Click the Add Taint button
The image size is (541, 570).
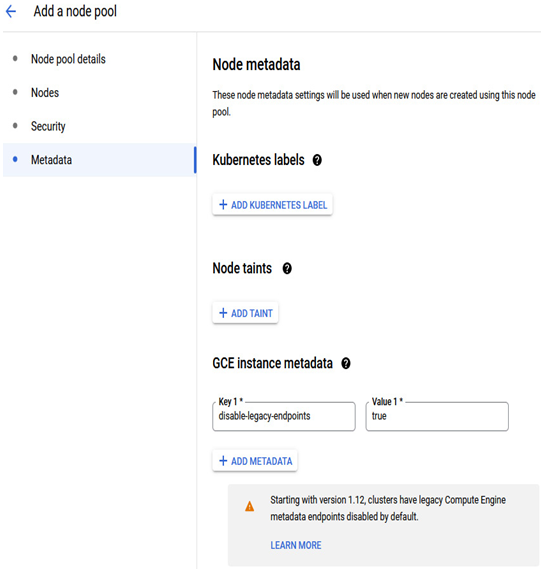coord(245,313)
